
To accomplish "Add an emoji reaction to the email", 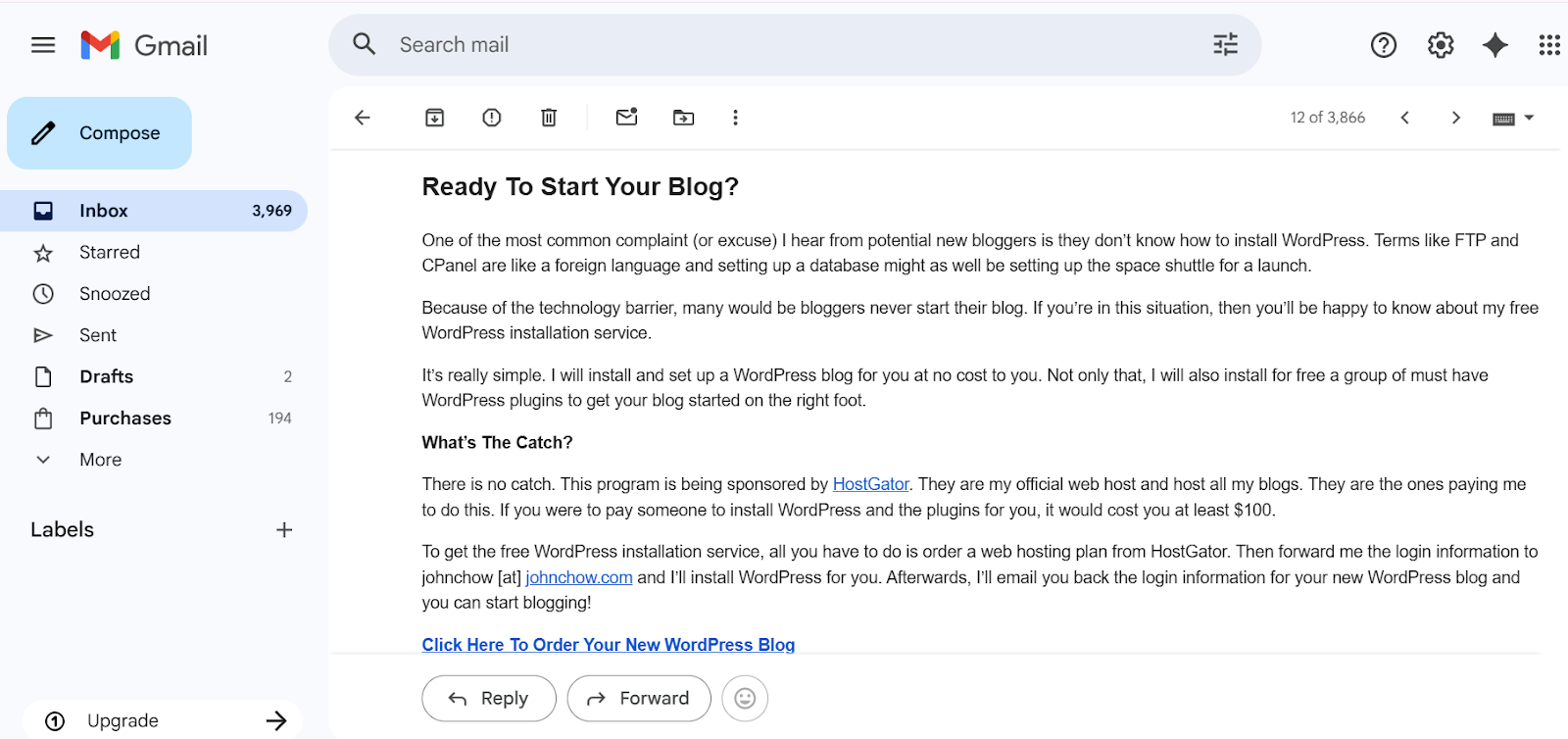I will pos(744,698).
